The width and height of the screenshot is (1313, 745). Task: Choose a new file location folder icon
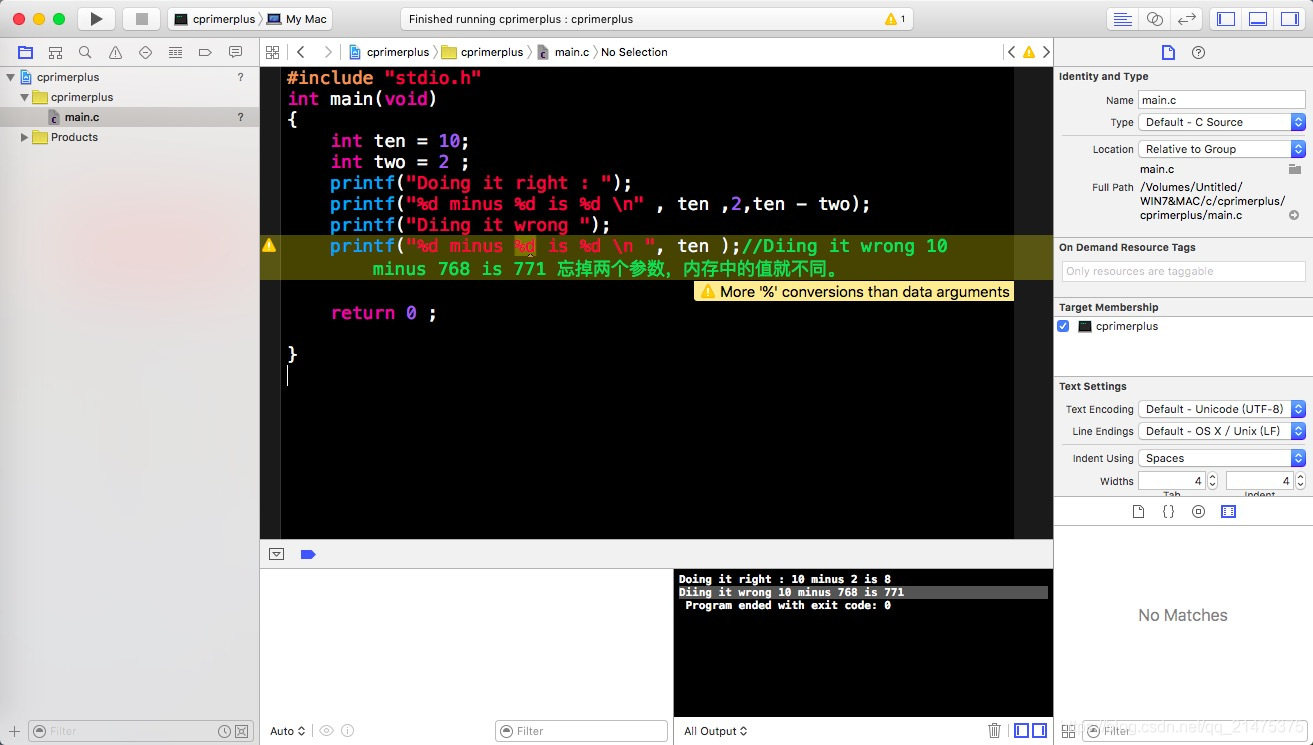tap(1294, 169)
